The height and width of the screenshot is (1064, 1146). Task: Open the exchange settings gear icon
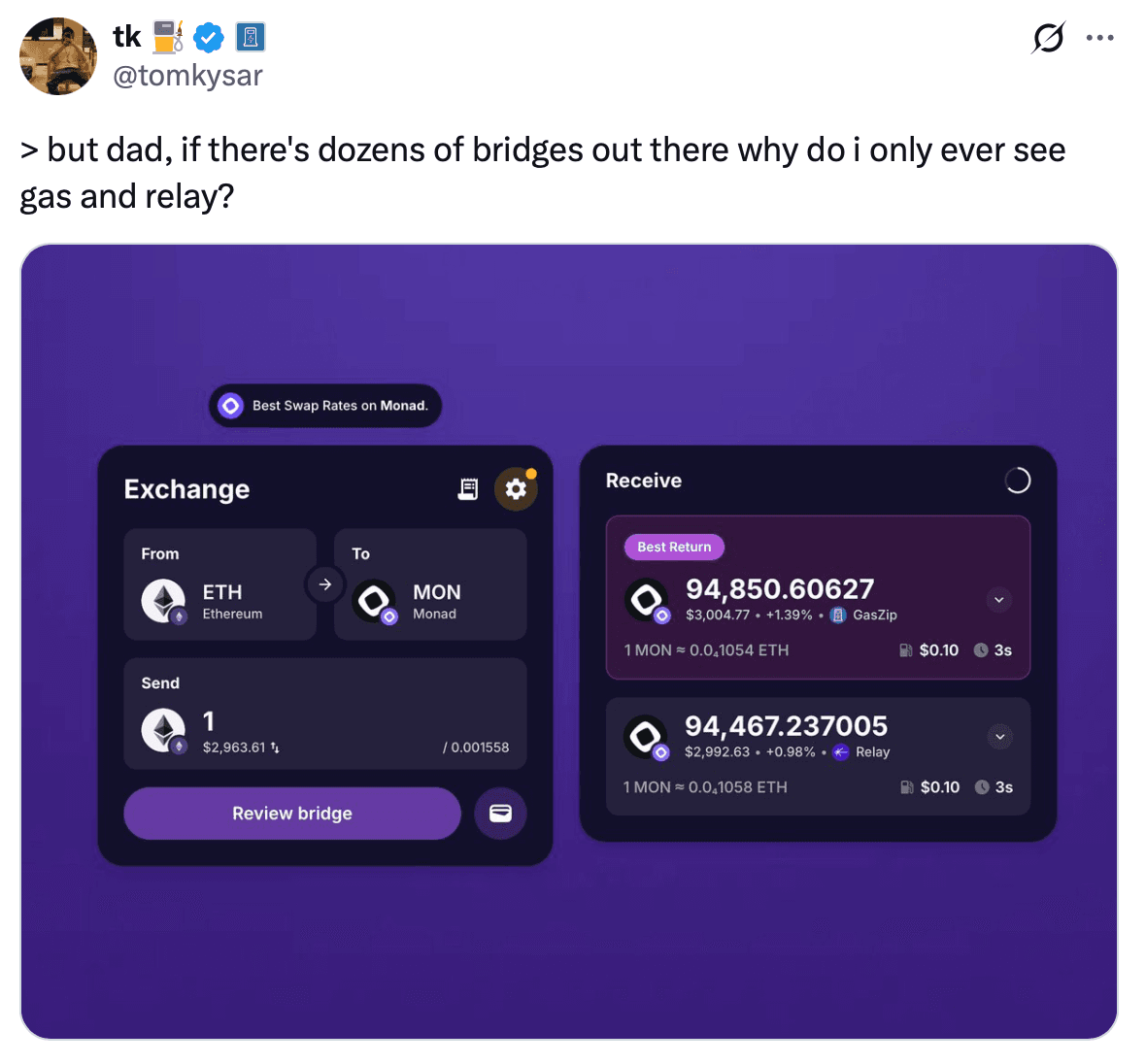click(516, 488)
